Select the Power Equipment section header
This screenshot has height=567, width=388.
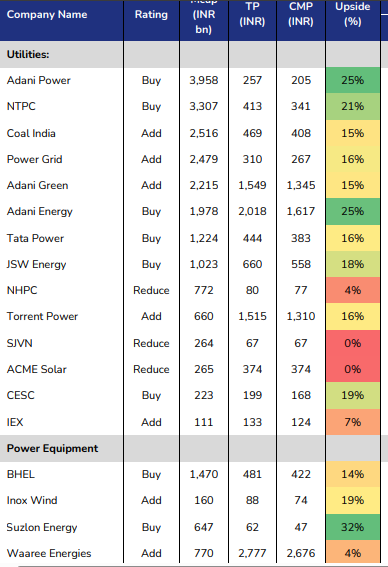(52, 448)
